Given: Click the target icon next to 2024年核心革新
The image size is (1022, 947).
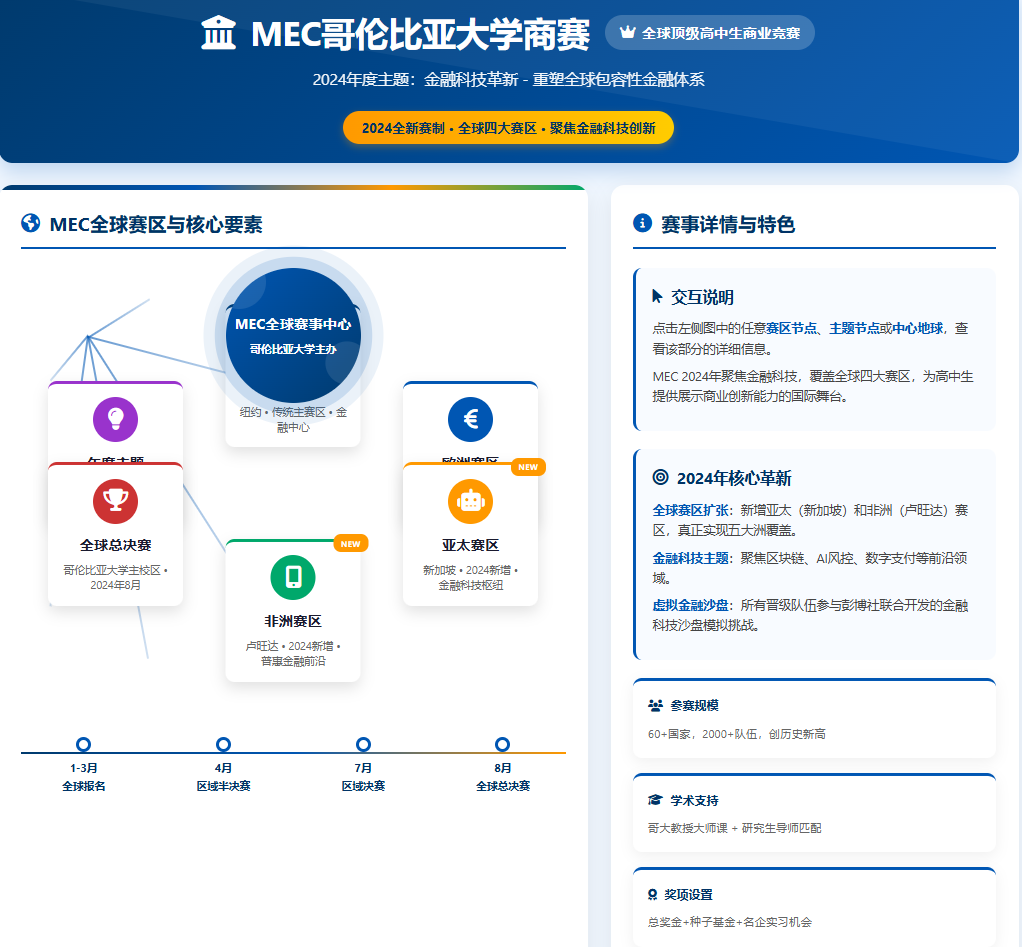Looking at the screenshot, I should tap(660, 478).
